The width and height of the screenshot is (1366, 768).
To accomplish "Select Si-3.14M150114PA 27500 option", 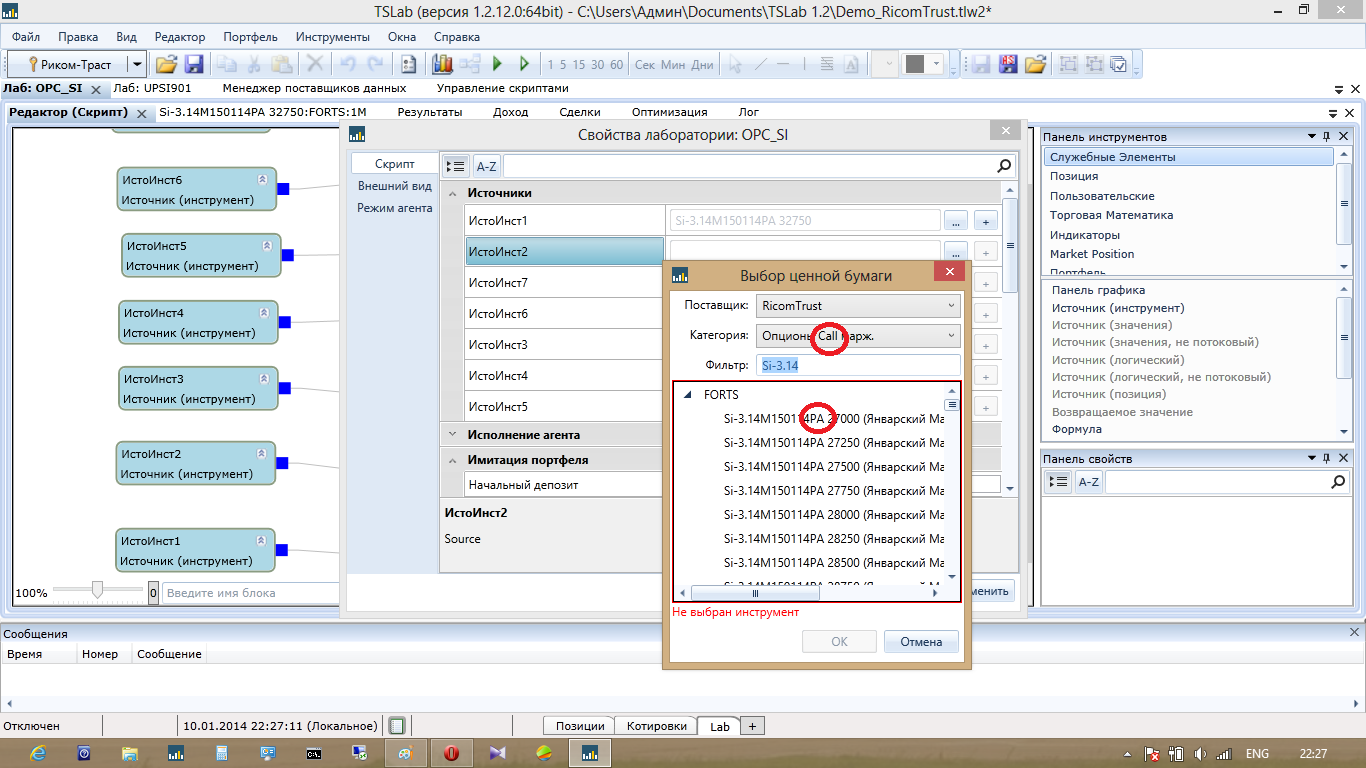I will click(x=832, y=467).
